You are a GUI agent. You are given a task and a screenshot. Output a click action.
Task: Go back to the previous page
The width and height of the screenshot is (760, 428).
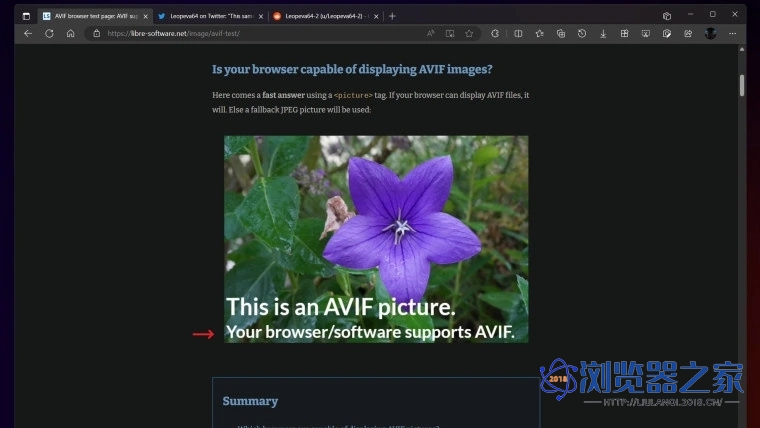pos(28,33)
